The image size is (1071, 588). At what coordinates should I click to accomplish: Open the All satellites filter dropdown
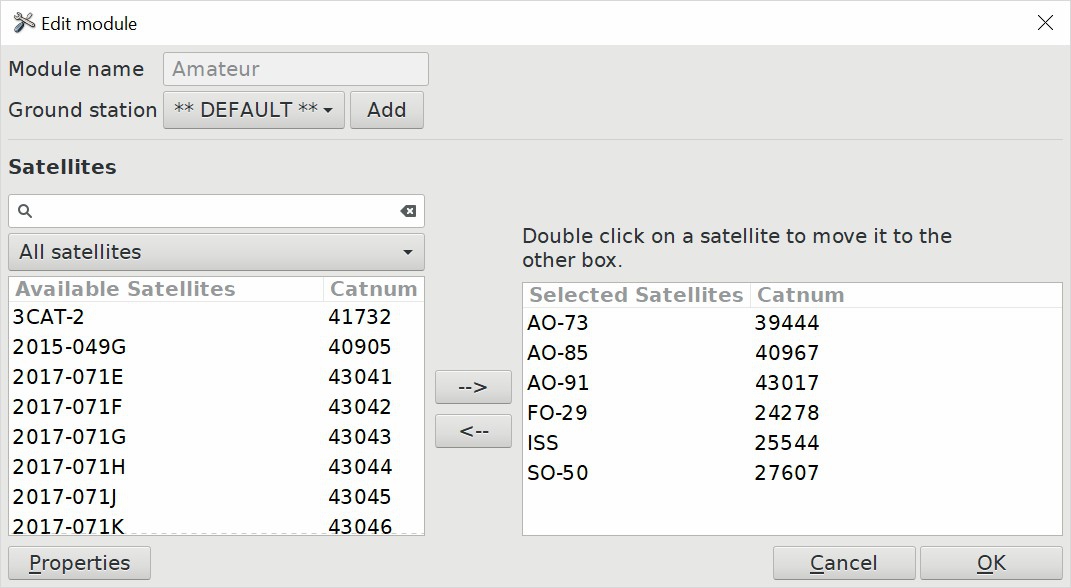pyautogui.click(x=216, y=252)
